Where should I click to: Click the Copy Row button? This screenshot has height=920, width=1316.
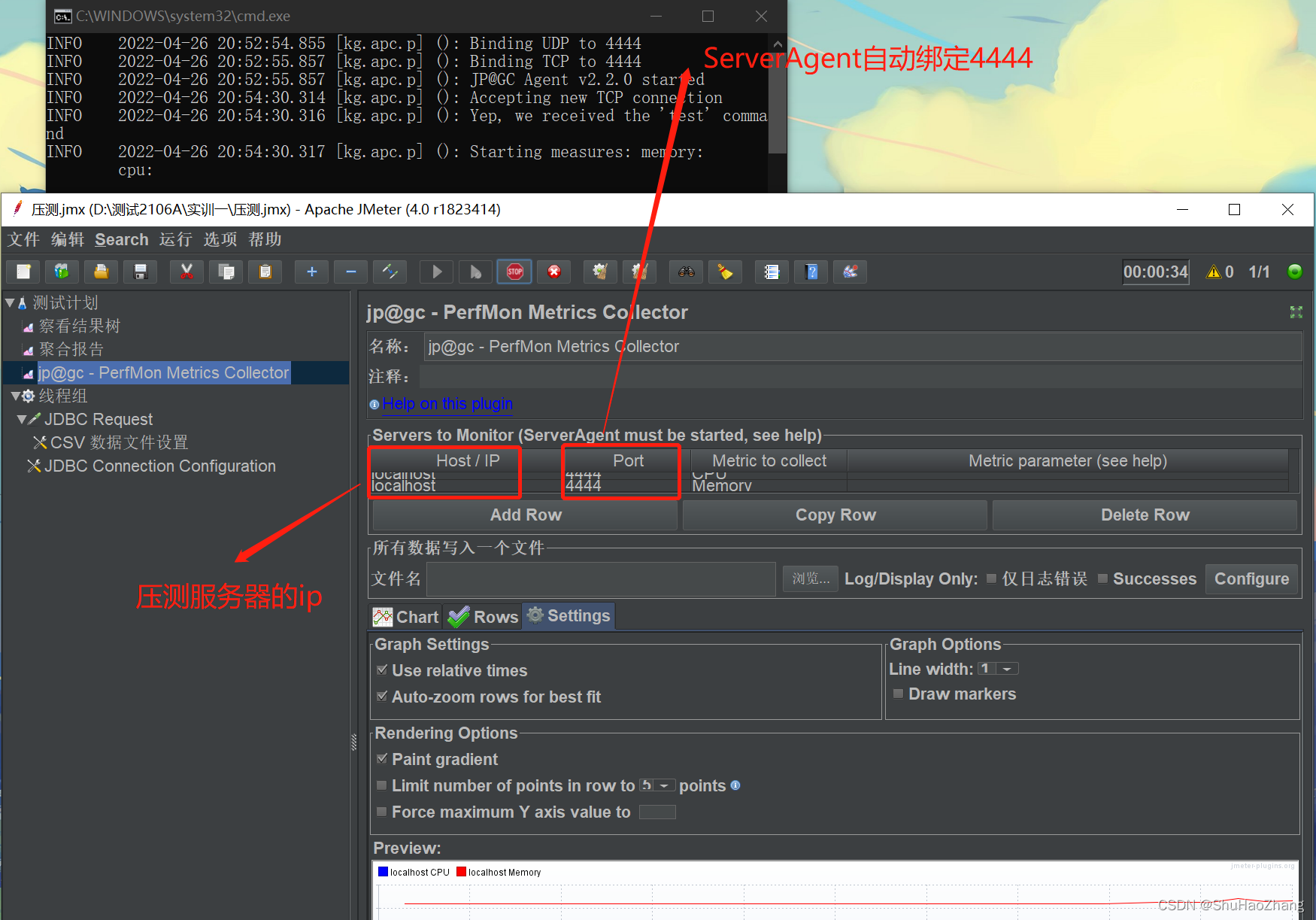[x=835, y=515]
